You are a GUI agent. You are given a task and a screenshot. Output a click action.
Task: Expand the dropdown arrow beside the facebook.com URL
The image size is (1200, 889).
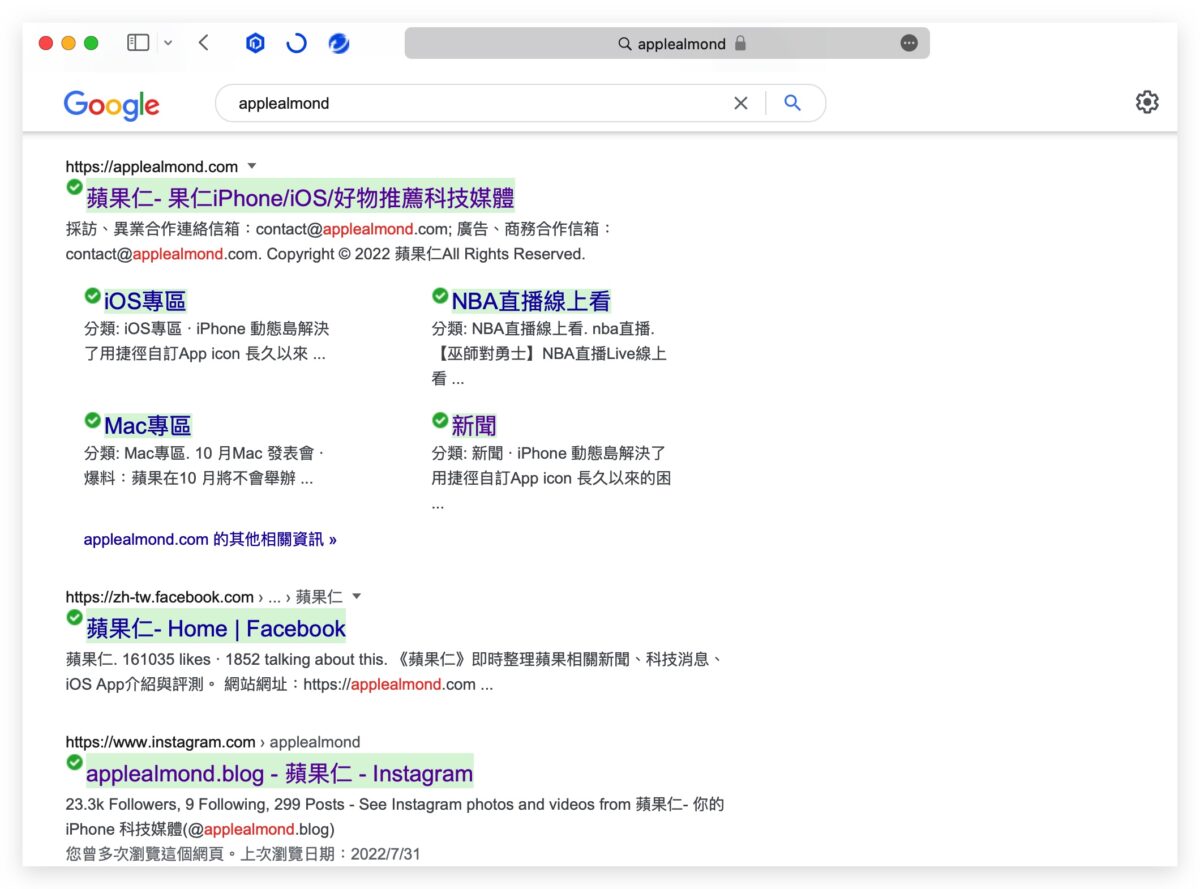tap(357, 596)
